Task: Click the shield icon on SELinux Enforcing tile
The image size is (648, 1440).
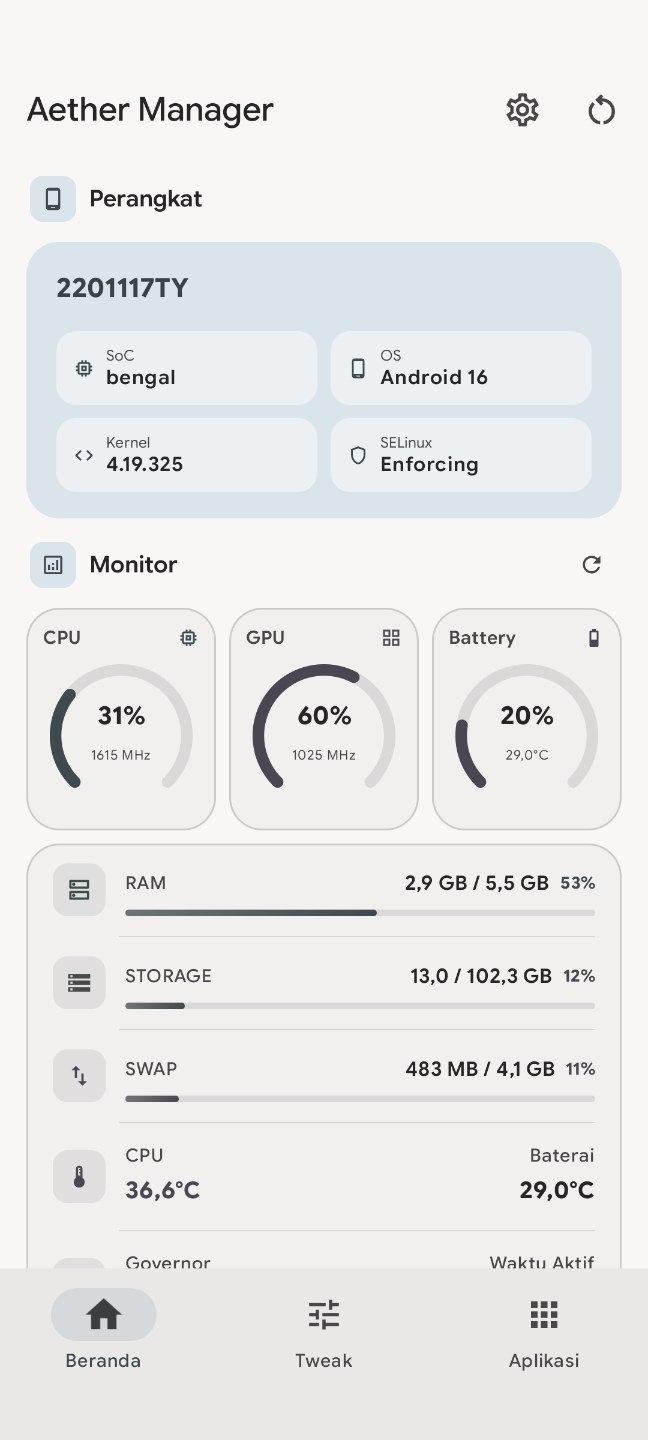Action: pyautogui.click(x=358, y=455)
